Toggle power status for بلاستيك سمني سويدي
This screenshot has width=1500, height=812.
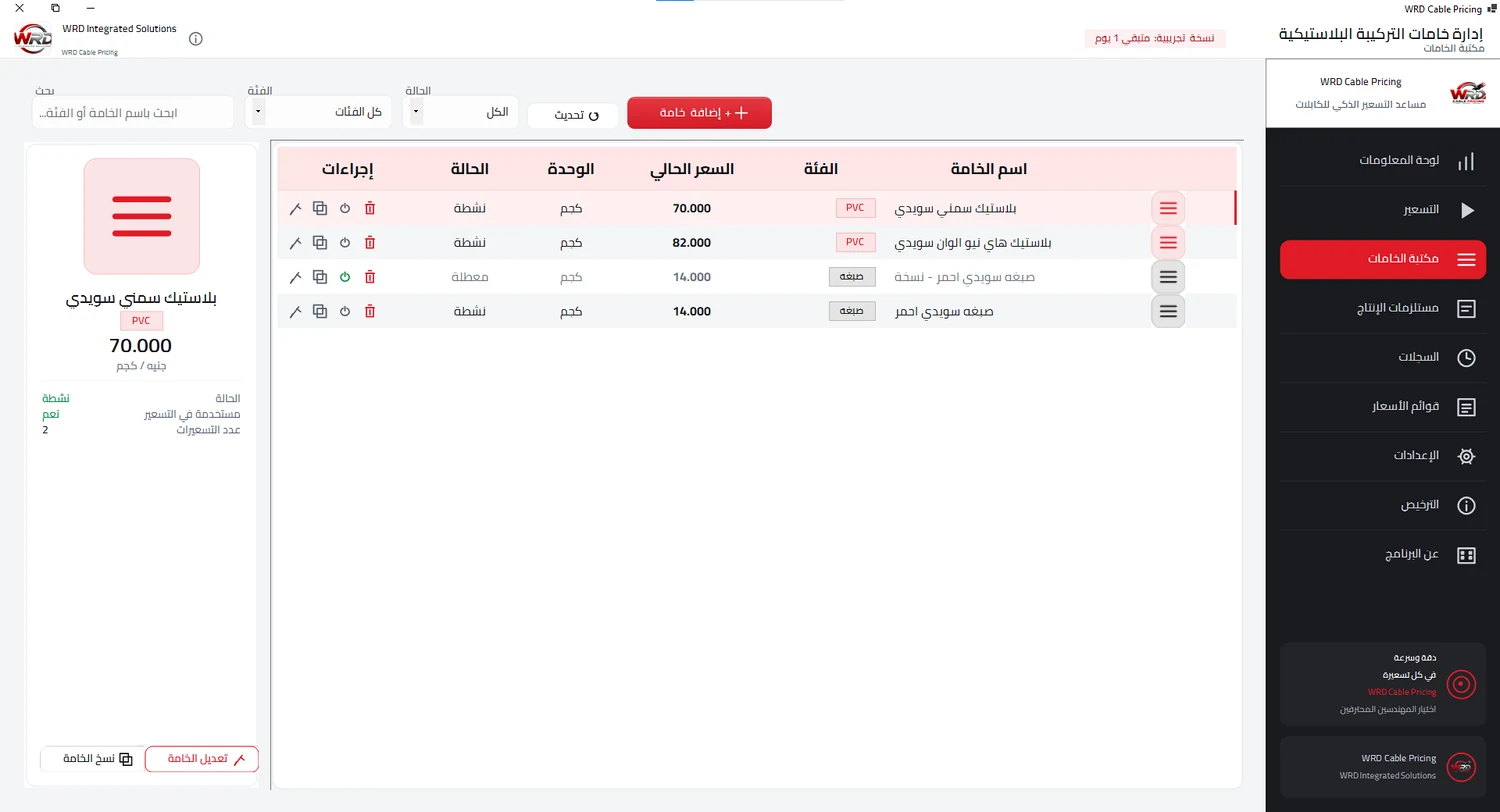pyautogui.click(x=345, y=208)
